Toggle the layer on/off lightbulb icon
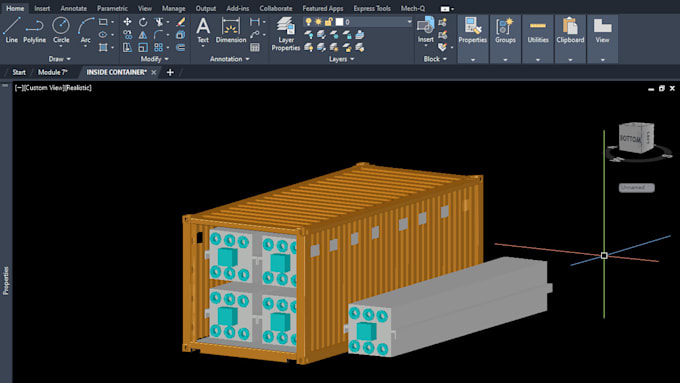Viewport: 680px width, 383px height. point(308,22)
